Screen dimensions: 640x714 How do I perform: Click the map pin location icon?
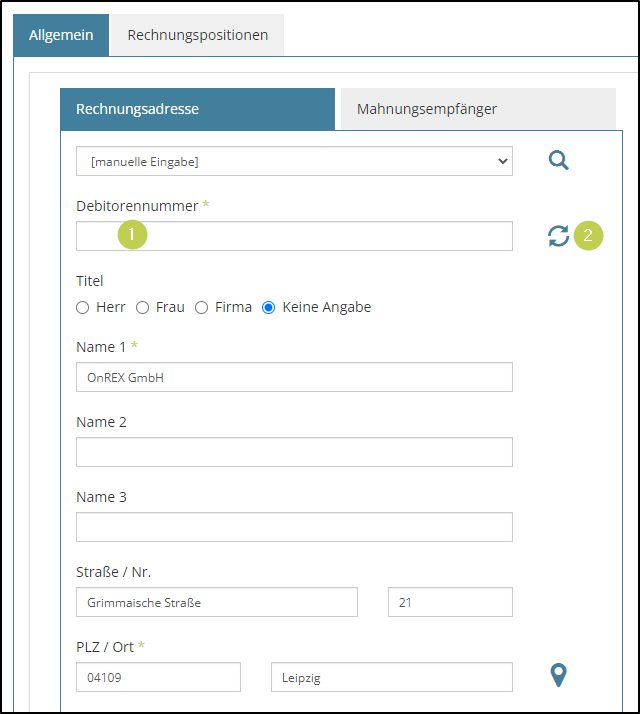pos(559,676)
